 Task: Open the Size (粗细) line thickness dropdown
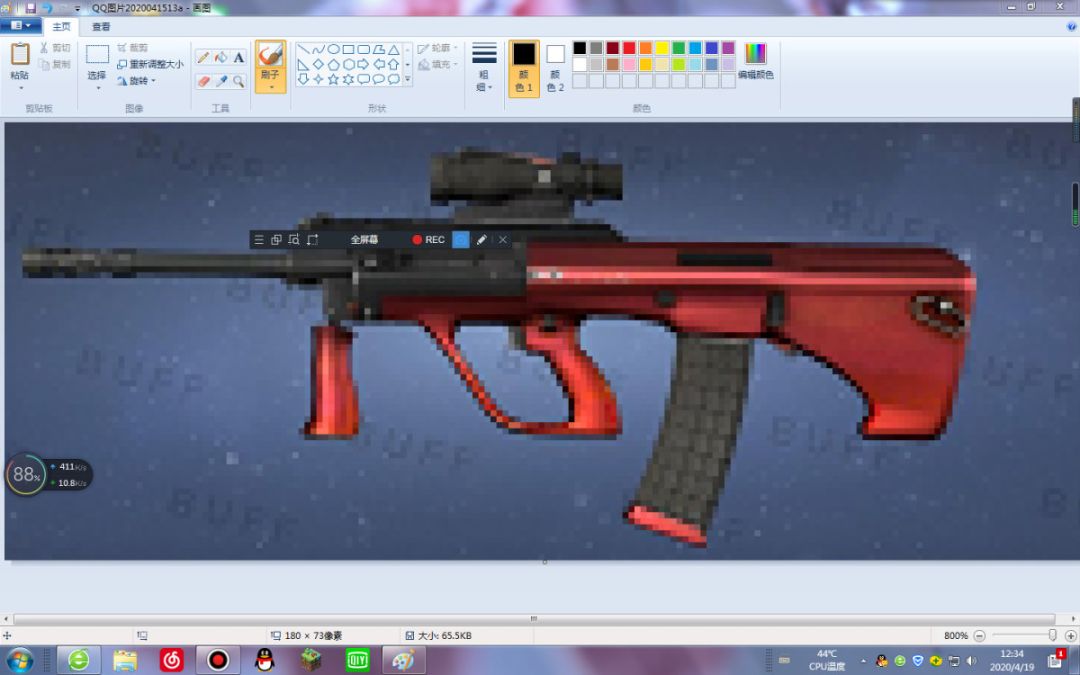[x=484, y=68]
